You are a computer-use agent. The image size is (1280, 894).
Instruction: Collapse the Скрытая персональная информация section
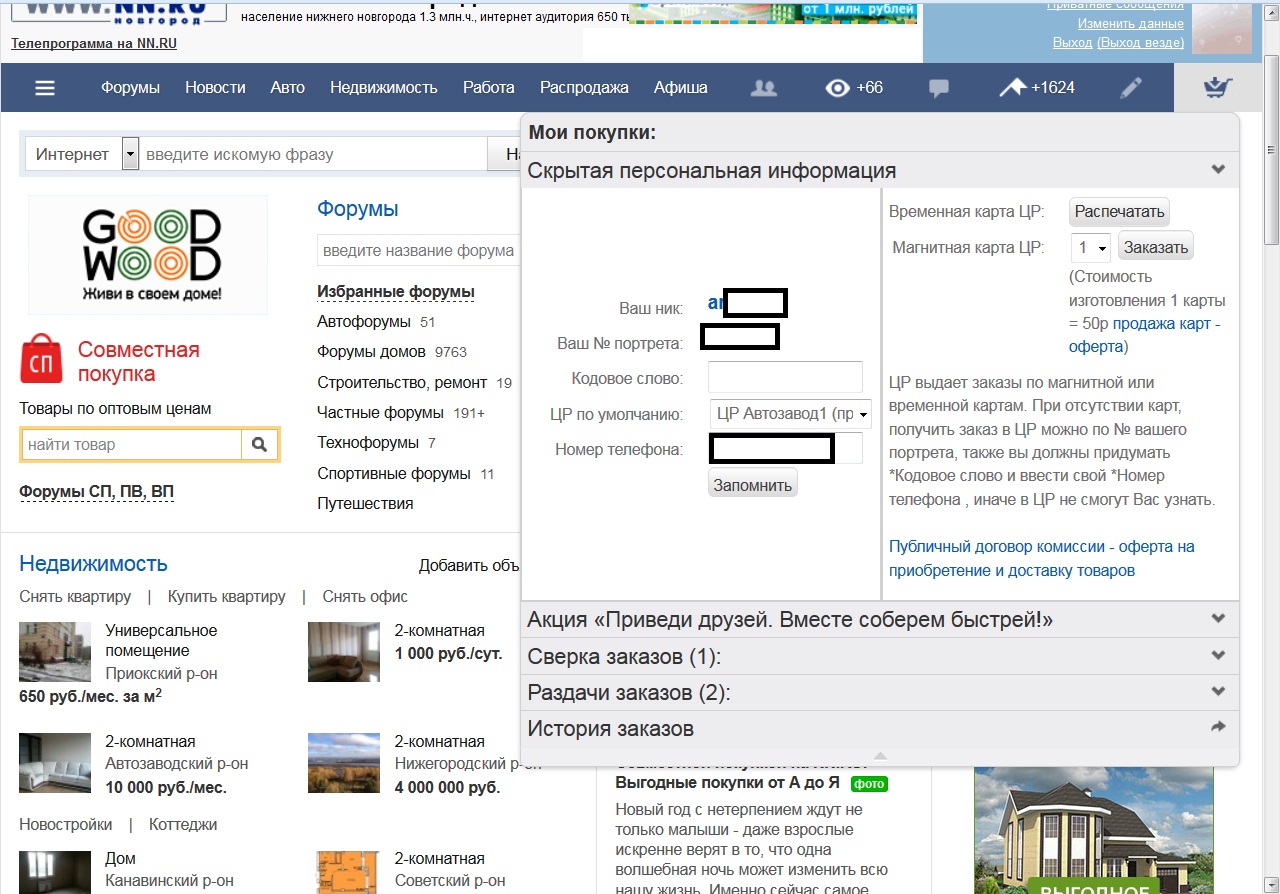(x=1217, y=170)
